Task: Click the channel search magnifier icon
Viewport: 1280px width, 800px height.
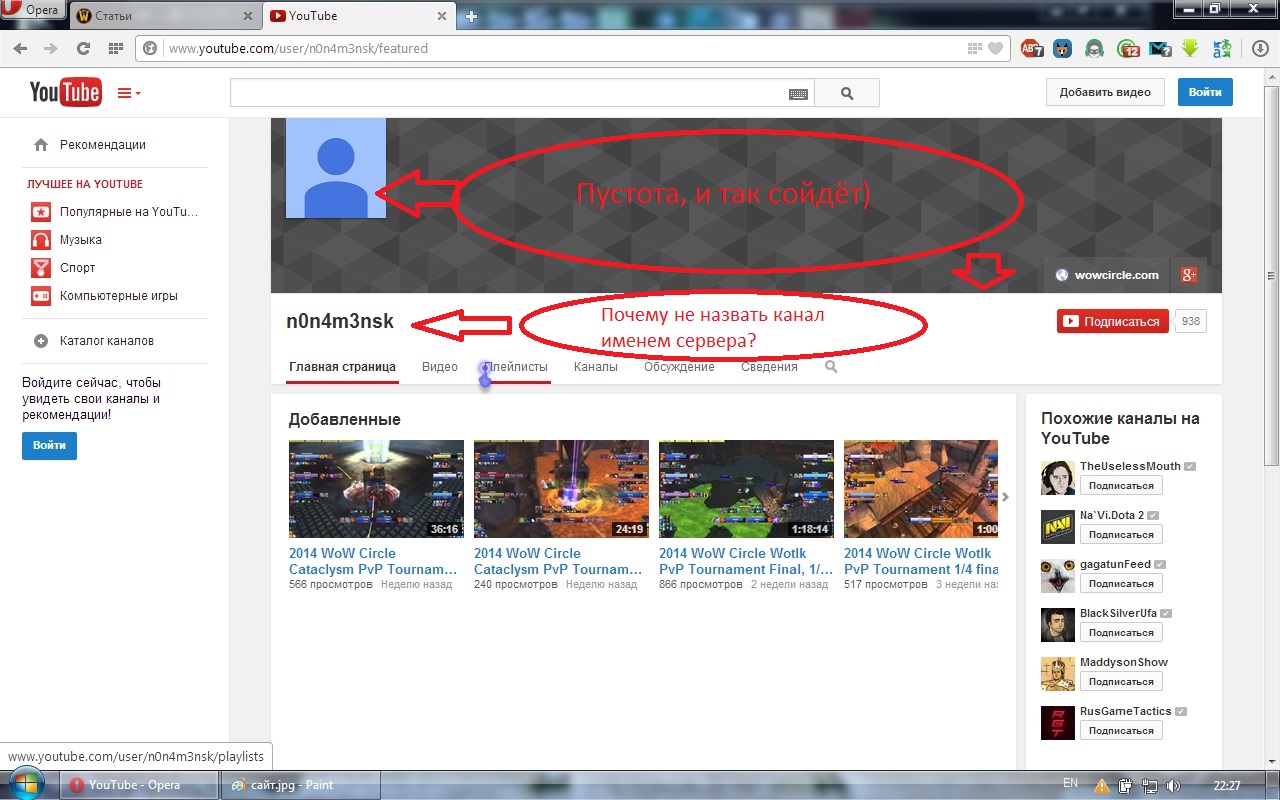Action: [831, 367]
